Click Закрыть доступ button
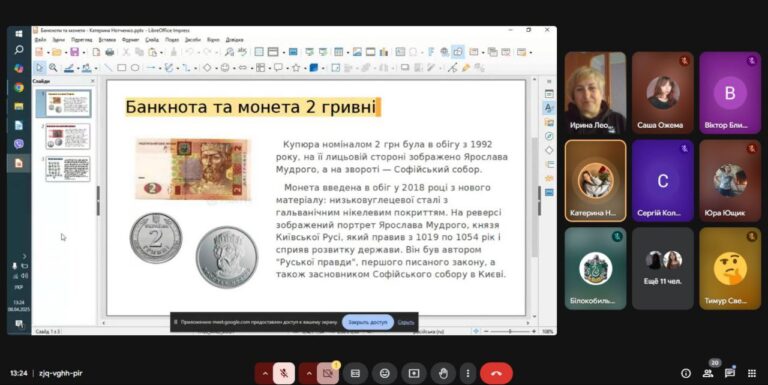Image resolution: width=768 pixels, height=385 pixels. [368, 322]
